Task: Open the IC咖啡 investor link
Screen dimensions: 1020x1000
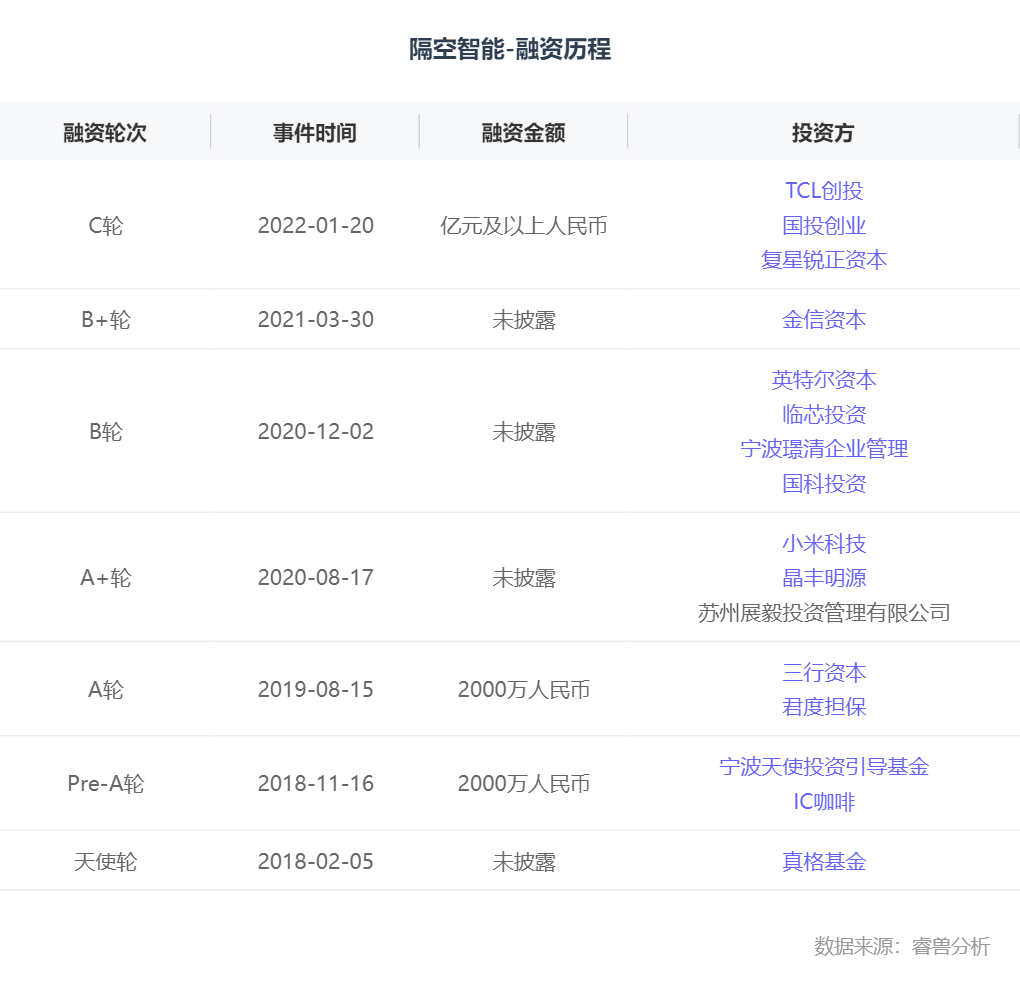Action: point(824,802)
